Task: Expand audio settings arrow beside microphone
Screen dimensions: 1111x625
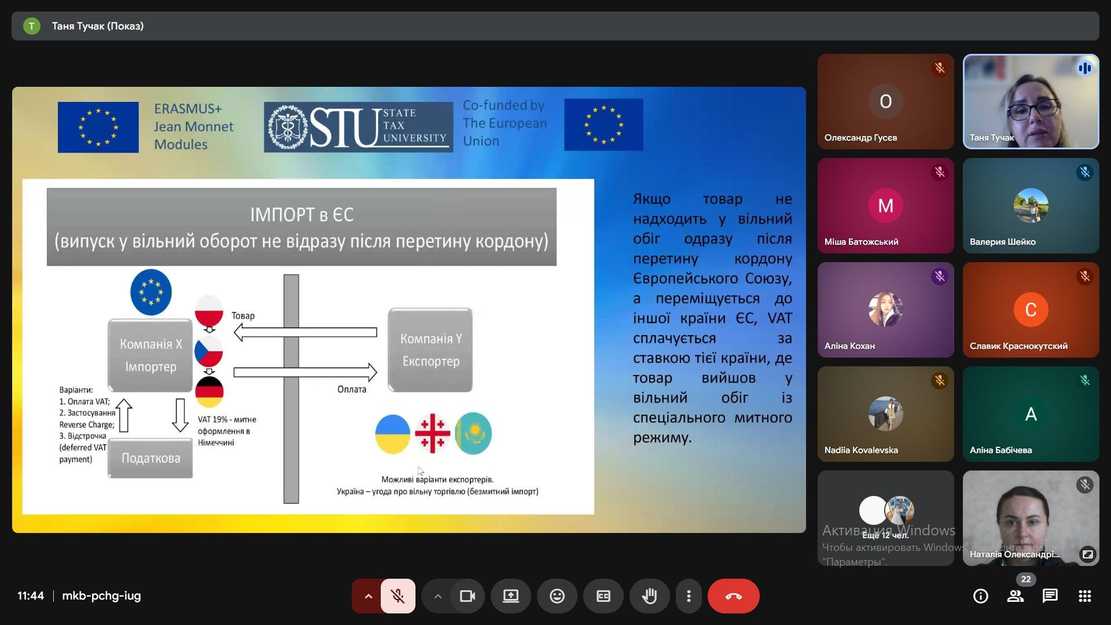Action: click(x=368, y=596)
